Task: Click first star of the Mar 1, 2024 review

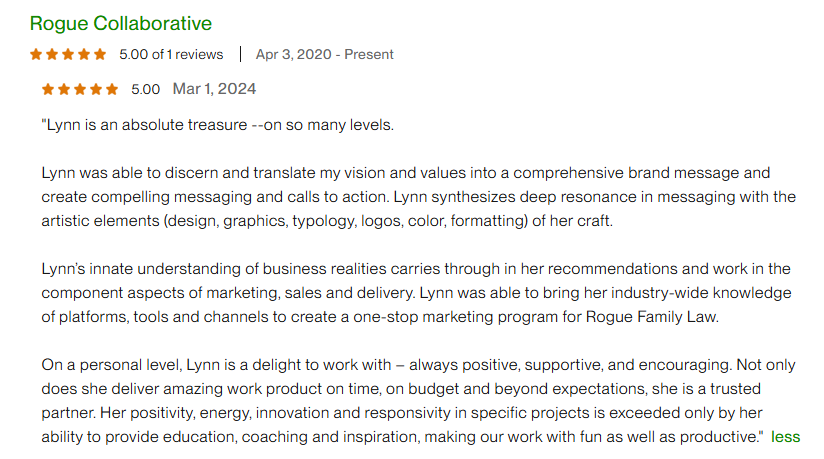Action: pos(48,89)
